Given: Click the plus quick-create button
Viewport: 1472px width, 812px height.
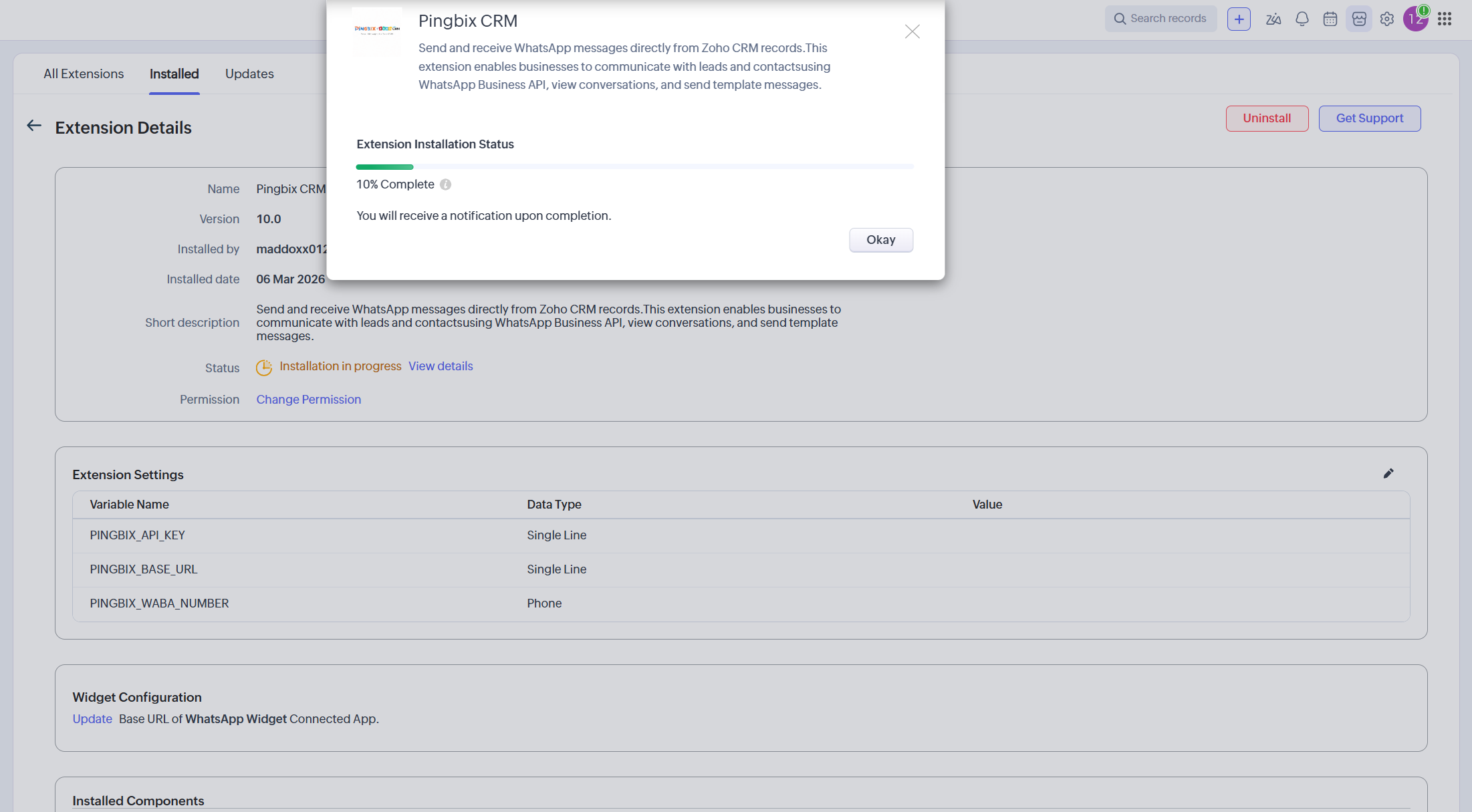Looking at the screenshot, I should point(1239,19).
